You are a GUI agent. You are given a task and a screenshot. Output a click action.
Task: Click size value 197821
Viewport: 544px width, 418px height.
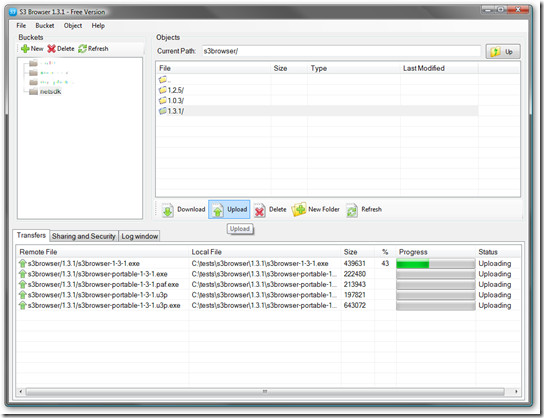click(354, 295)
